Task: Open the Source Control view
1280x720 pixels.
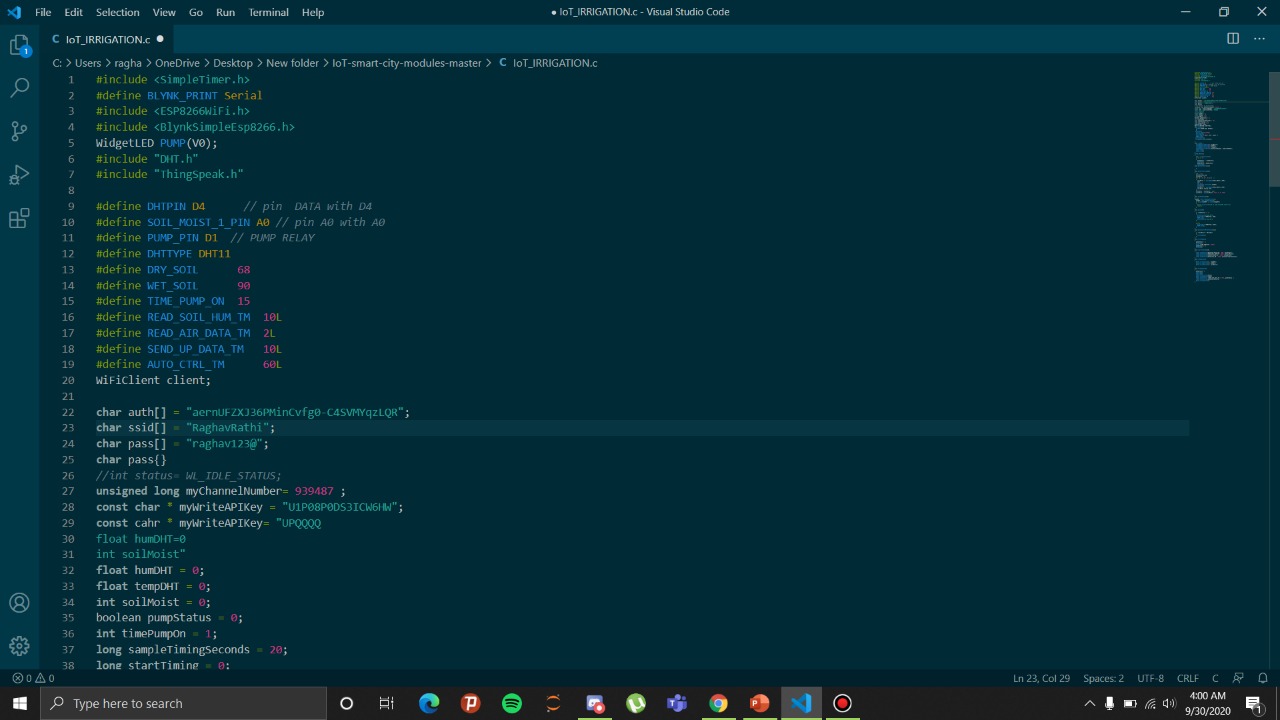Action: 19,131
